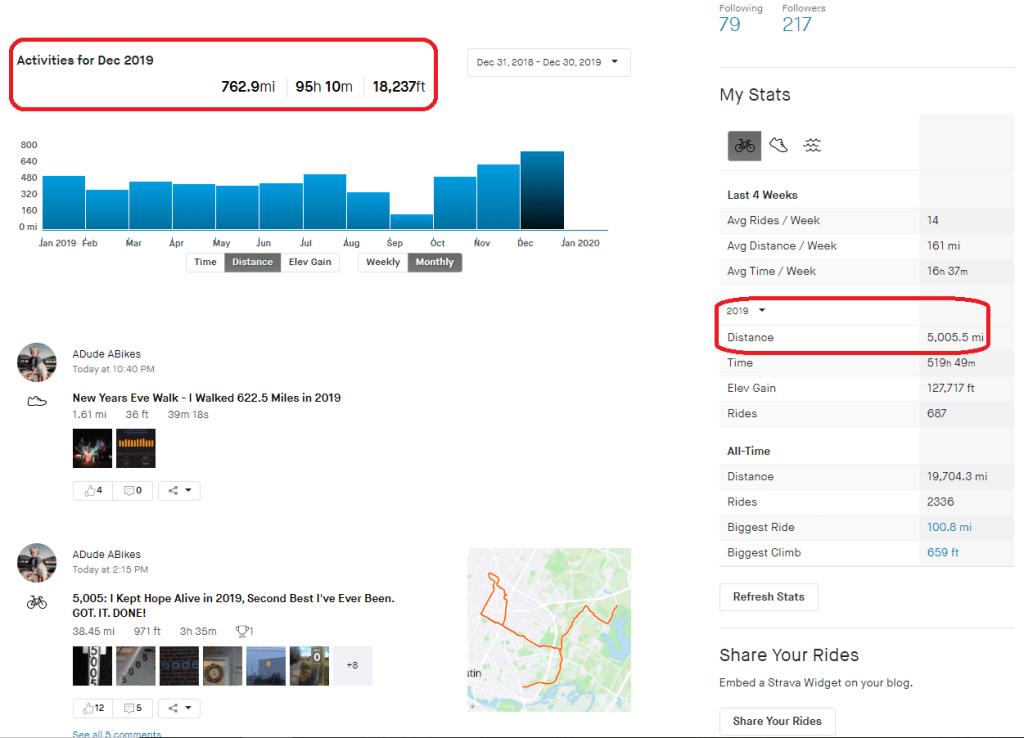1024x738 pixels.
Task: Open share menu on New Years Eve Walk
Action: 179,490
